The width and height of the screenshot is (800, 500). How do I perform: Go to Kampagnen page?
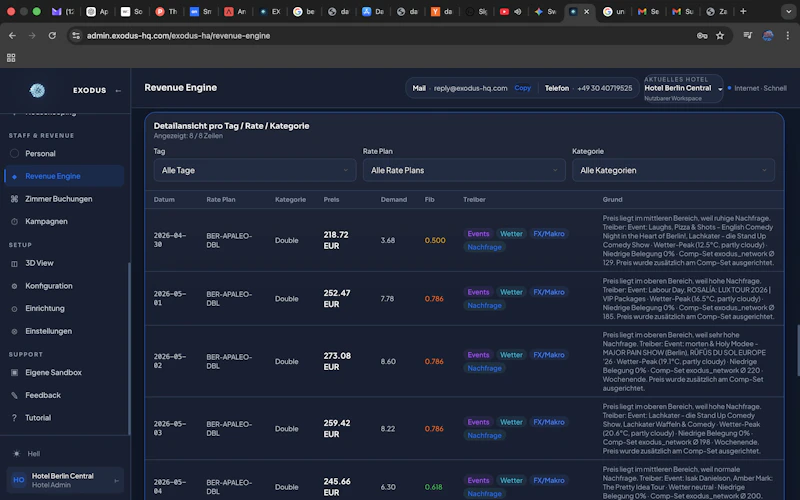pos(64,221)
